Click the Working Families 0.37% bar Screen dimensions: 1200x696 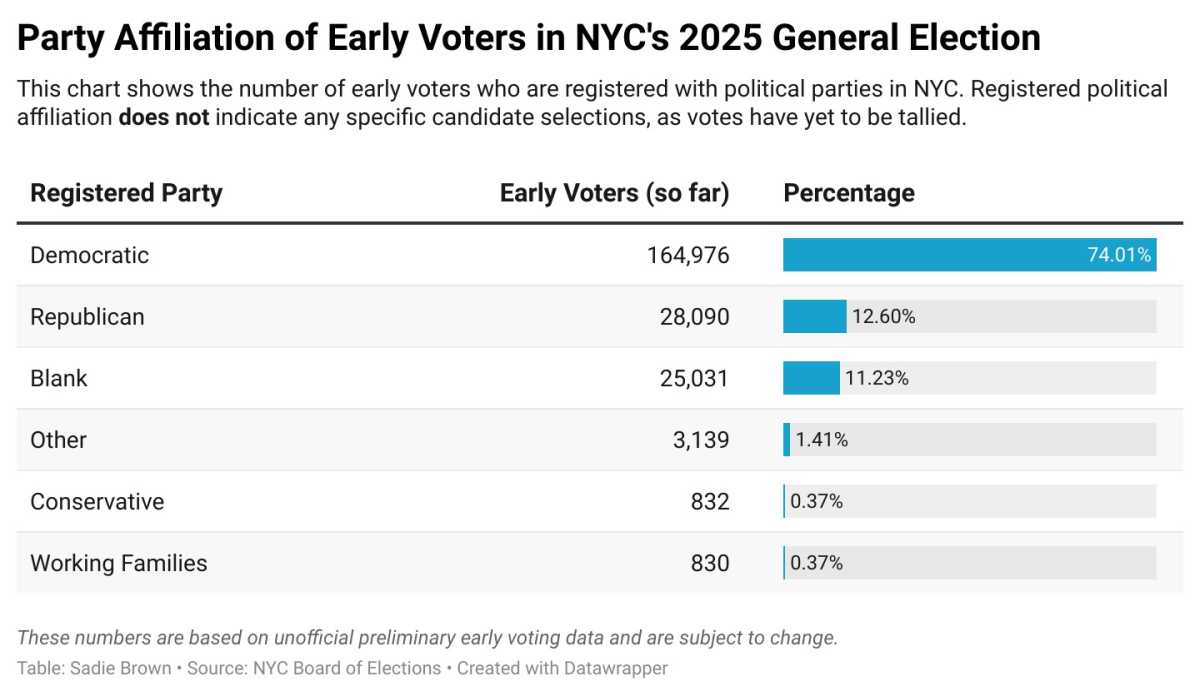click(785, 563)
